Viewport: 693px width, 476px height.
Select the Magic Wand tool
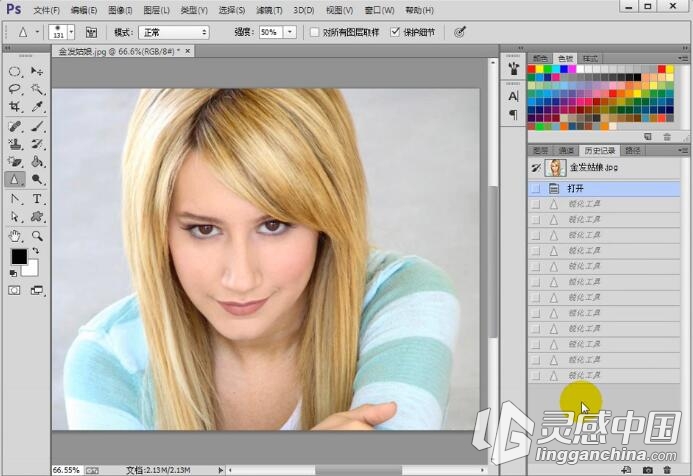[x=37, y=89]
